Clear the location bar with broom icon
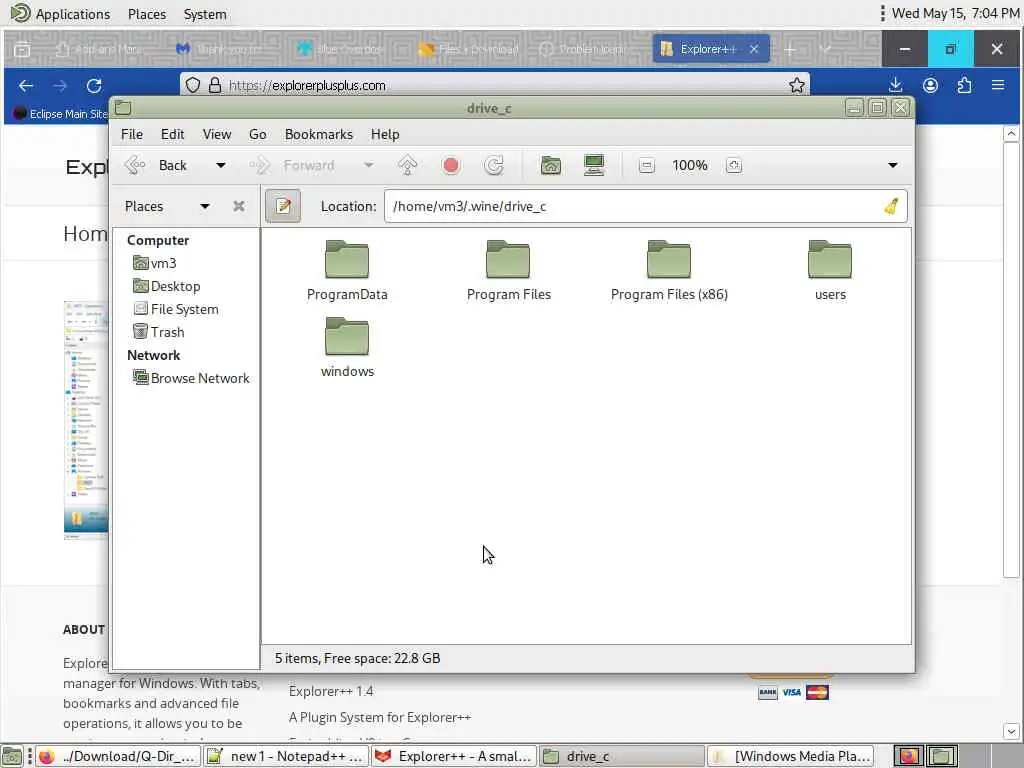This screenshot has height=768, width=1024. tap(891, 206)
